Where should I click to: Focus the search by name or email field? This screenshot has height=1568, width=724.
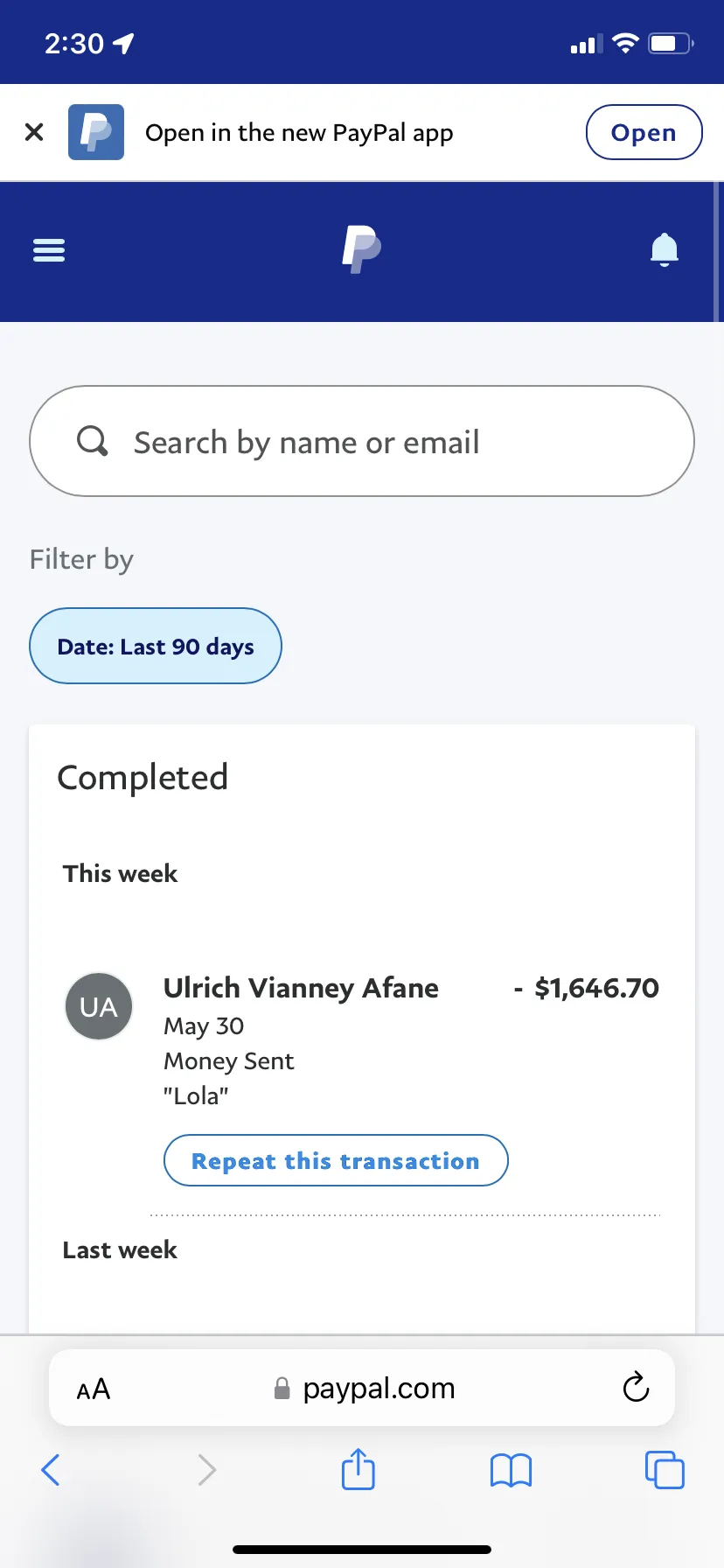click(x=362, y=441)
